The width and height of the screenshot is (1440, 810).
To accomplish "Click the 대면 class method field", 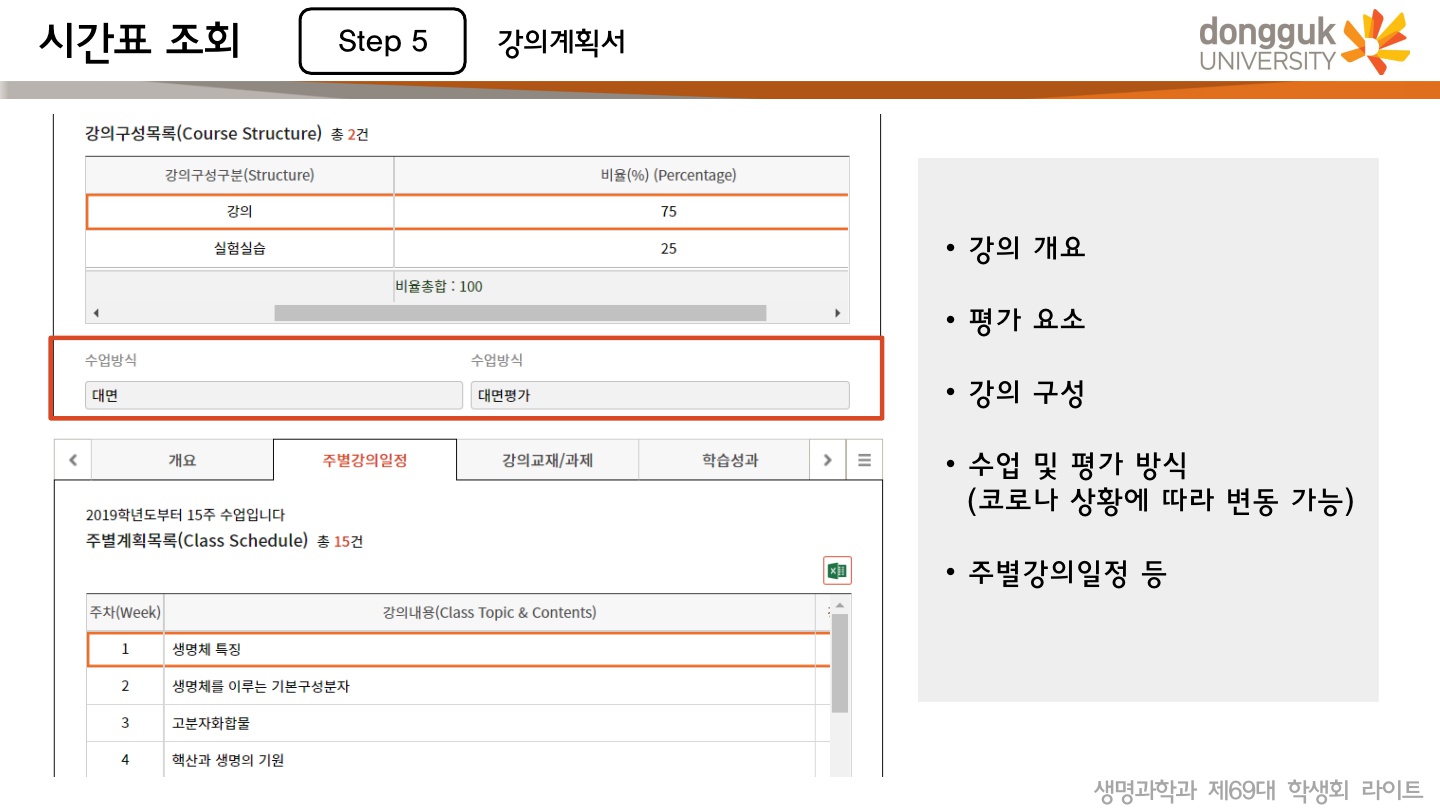I will click(x=274, y=395).
